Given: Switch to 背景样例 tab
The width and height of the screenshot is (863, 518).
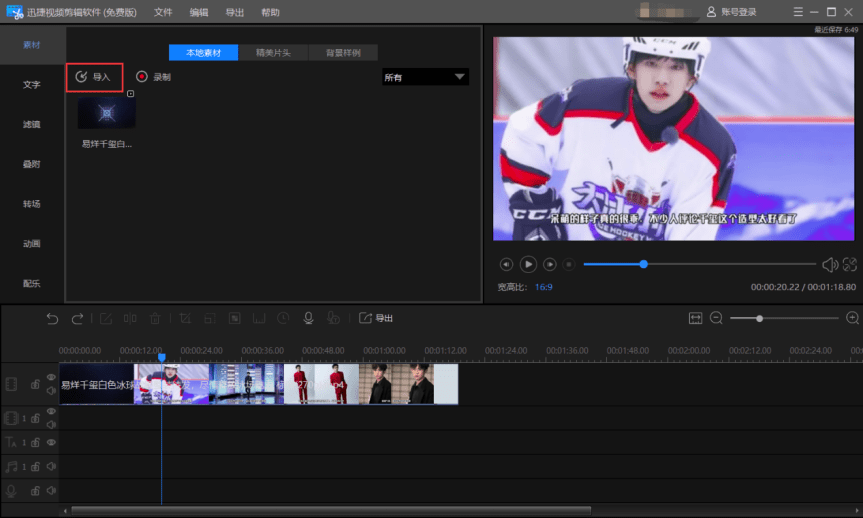Looking at the screenshot, I should coord(343,53).
